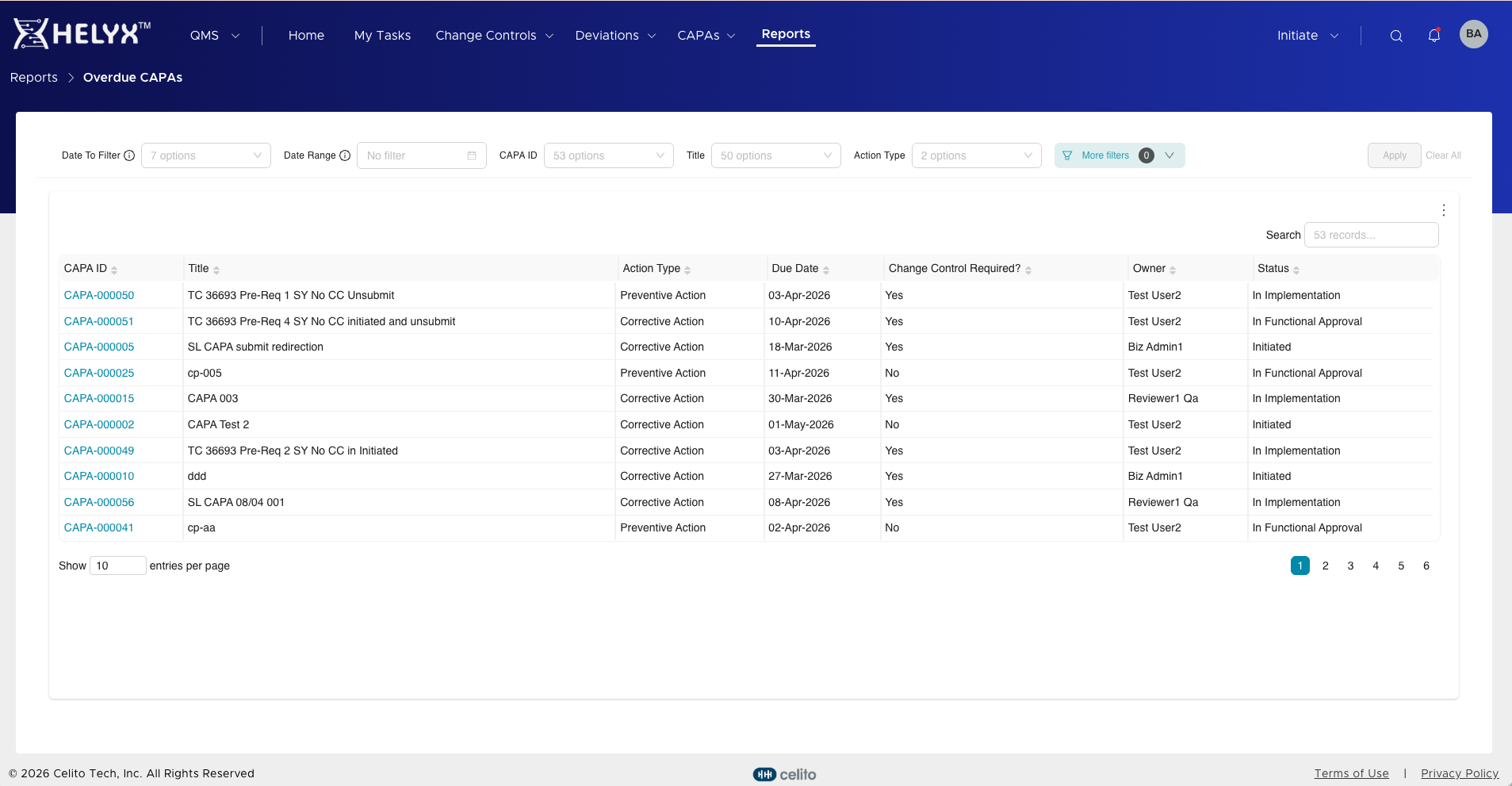Screen dimensions: 1512x786
Task: Expand the Deviations menu
Action: pos(615,36)
